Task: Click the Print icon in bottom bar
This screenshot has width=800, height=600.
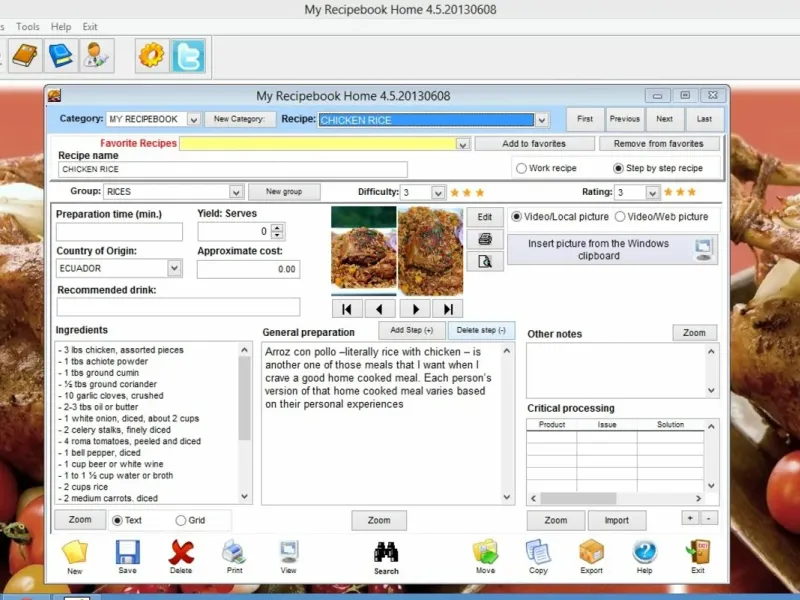Action: pos(235,557)
